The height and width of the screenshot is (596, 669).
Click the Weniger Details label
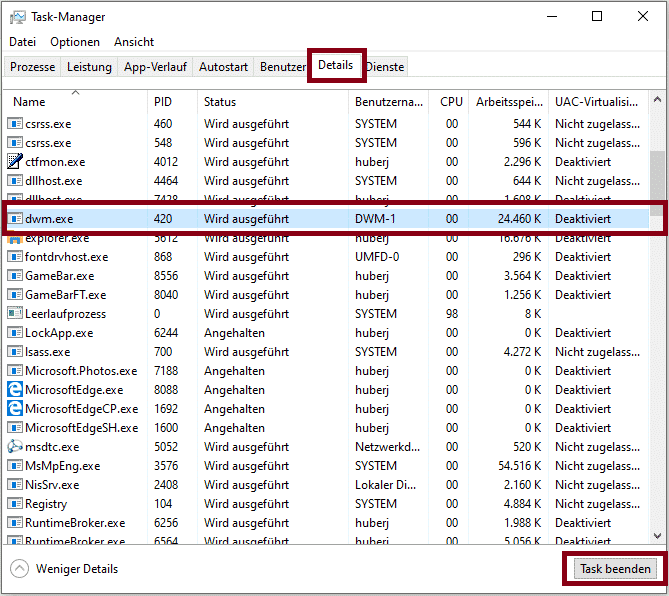77,569
